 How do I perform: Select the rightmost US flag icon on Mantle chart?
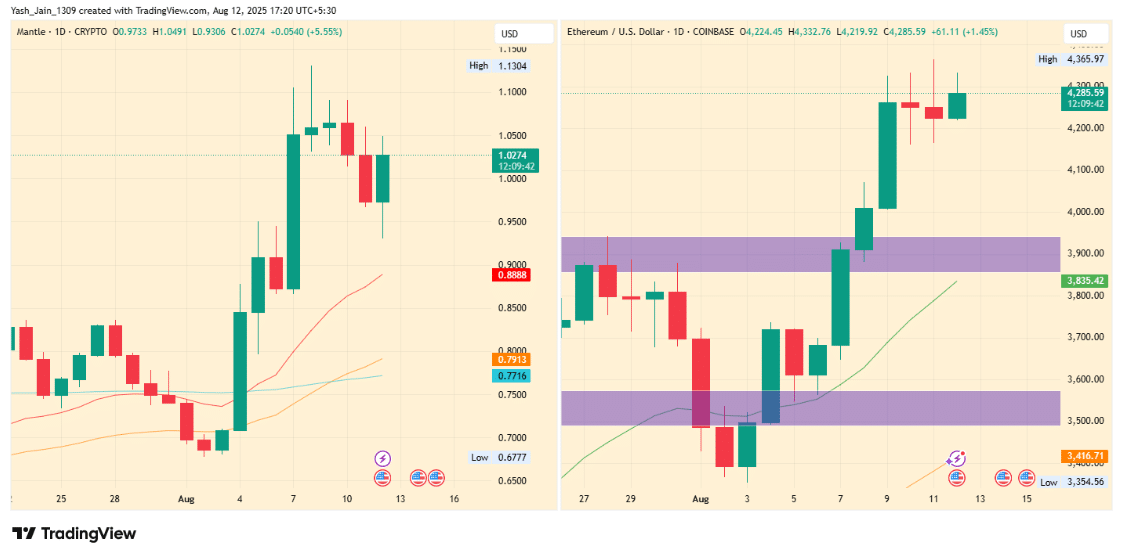[436, 477]
